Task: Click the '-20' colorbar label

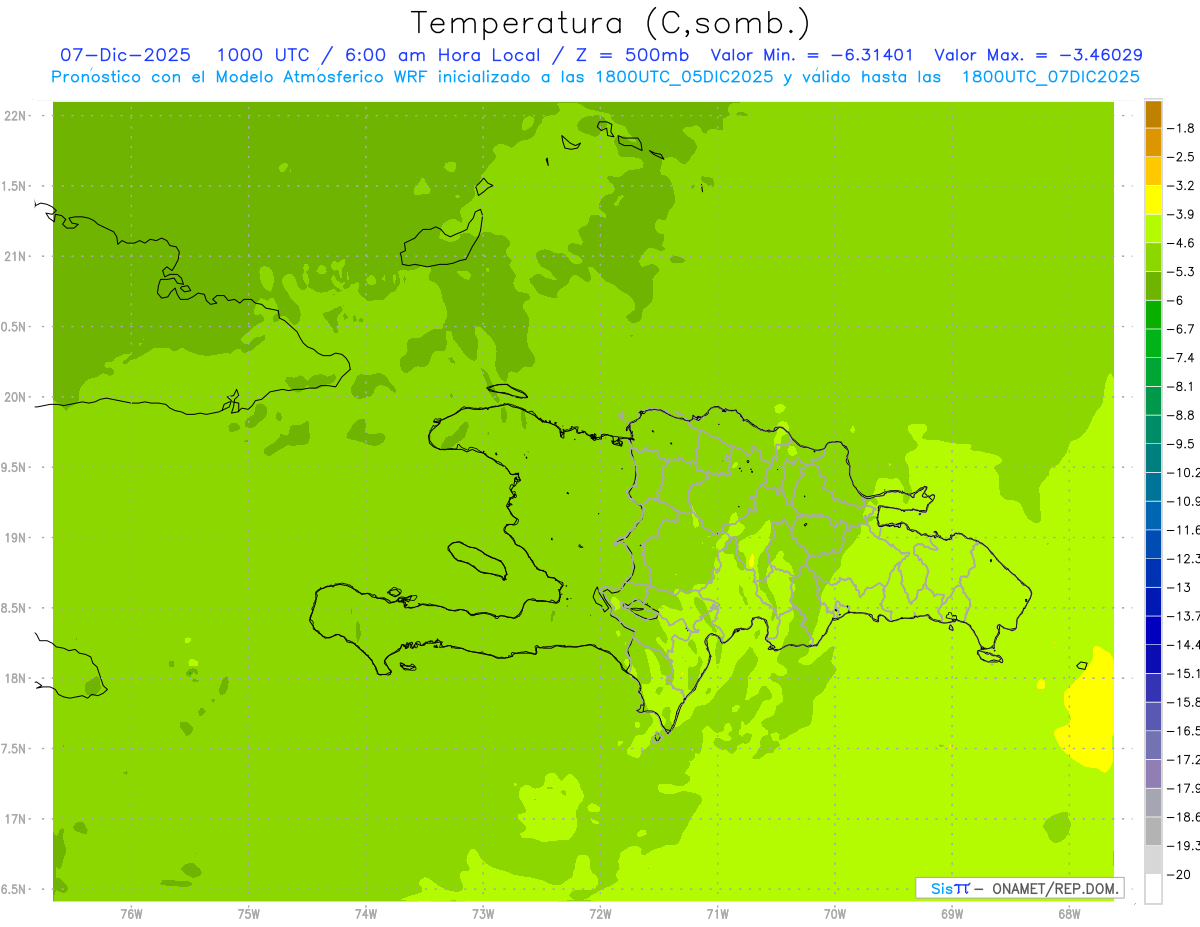Action: click(1180, 874)
